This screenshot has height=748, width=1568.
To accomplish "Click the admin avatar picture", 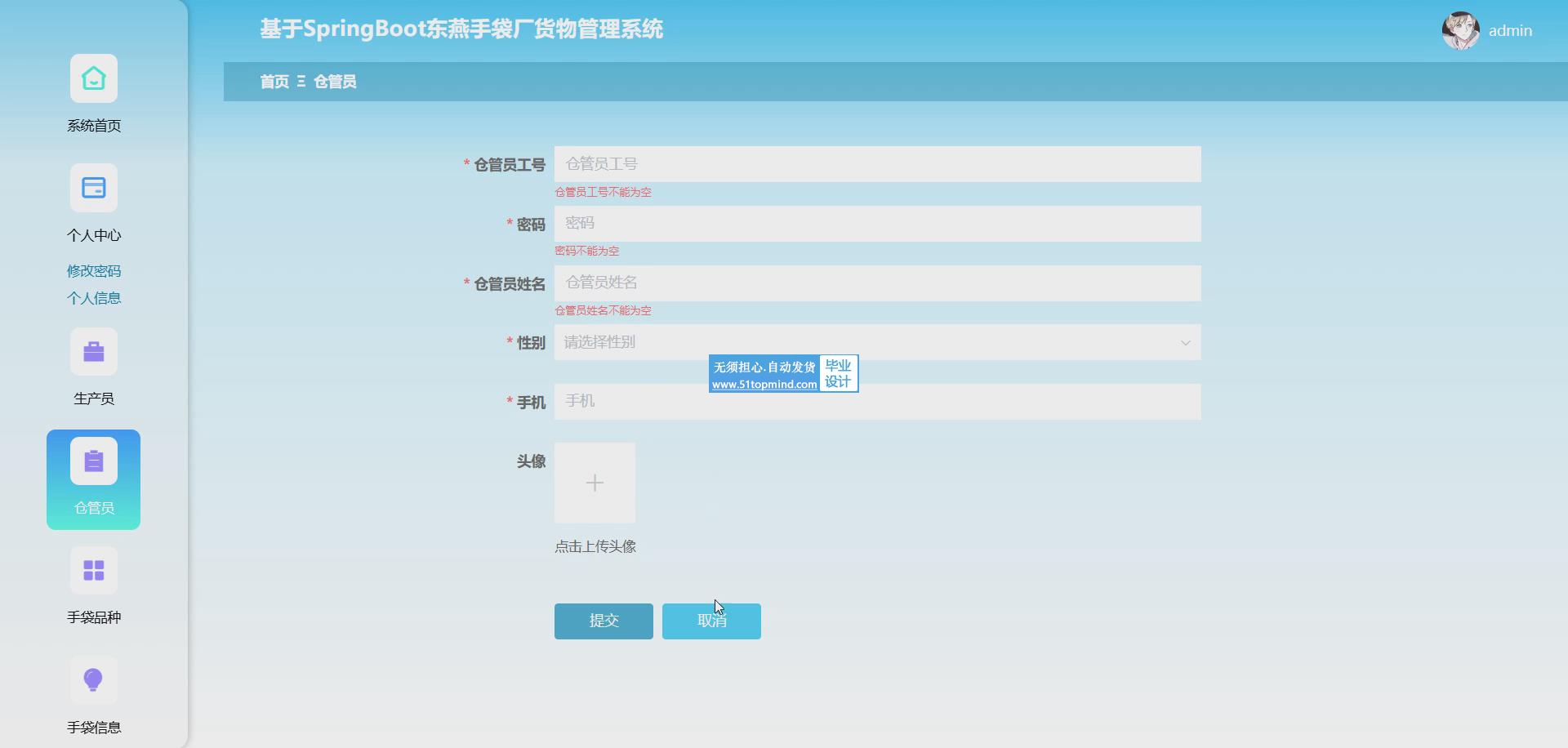I will pyautogui.click(x=1460, y=31).
